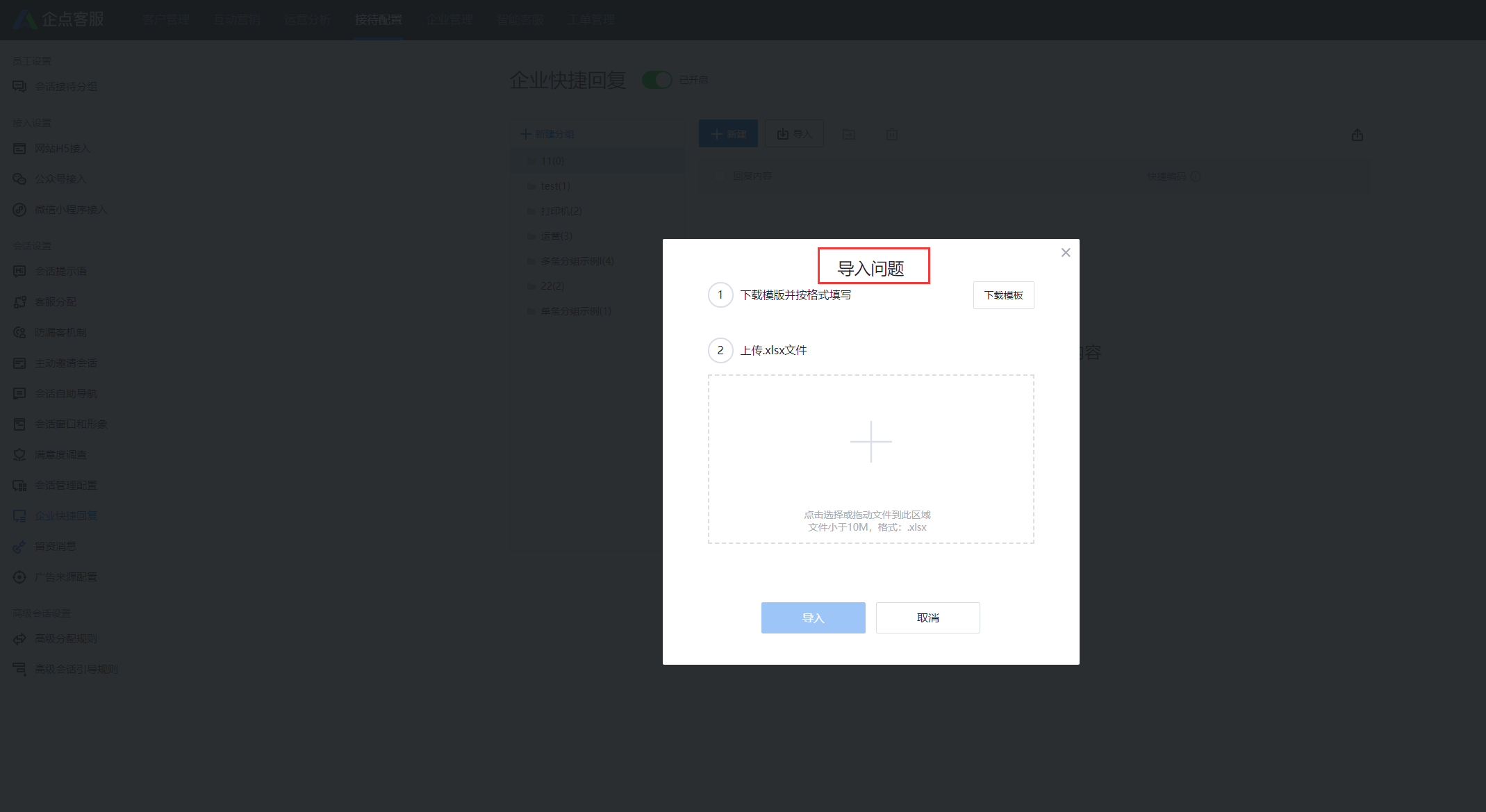Click the 防漏客机制 sidebar icon
The height and width of the screenshot is (812, 1486).
click(x=19, y=333)
